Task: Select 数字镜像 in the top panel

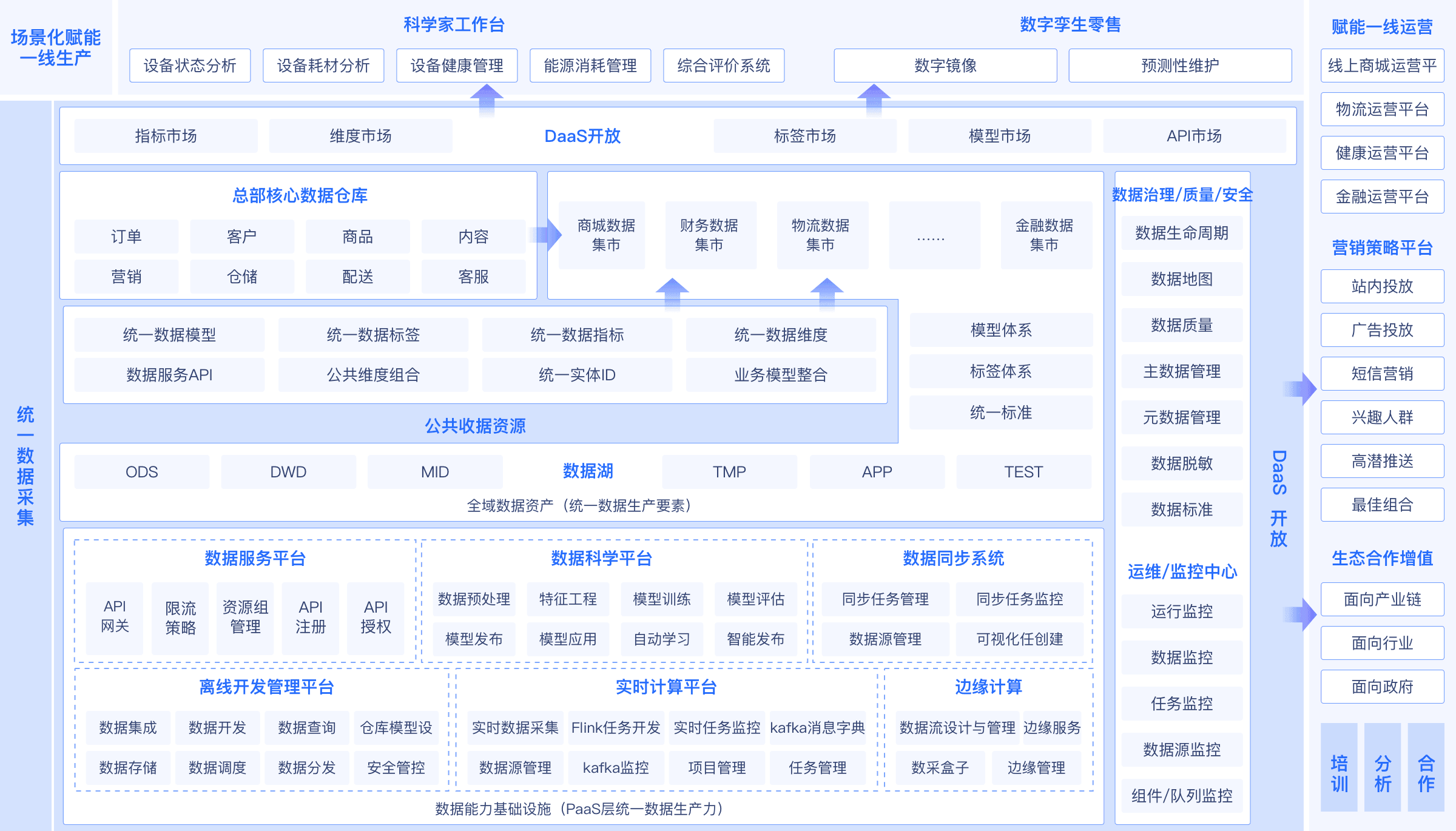Action: coord(945,66)
